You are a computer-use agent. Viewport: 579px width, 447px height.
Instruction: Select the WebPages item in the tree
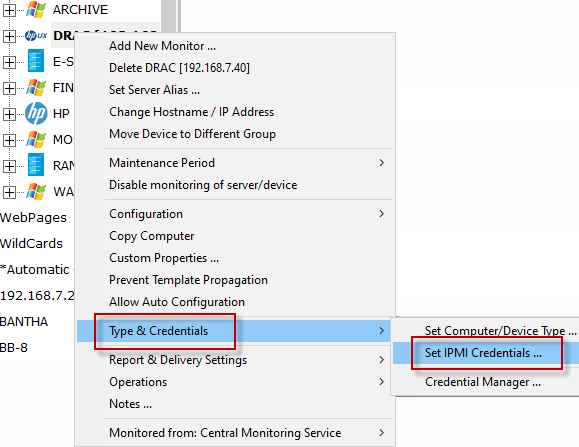click(x=33, y=218)
